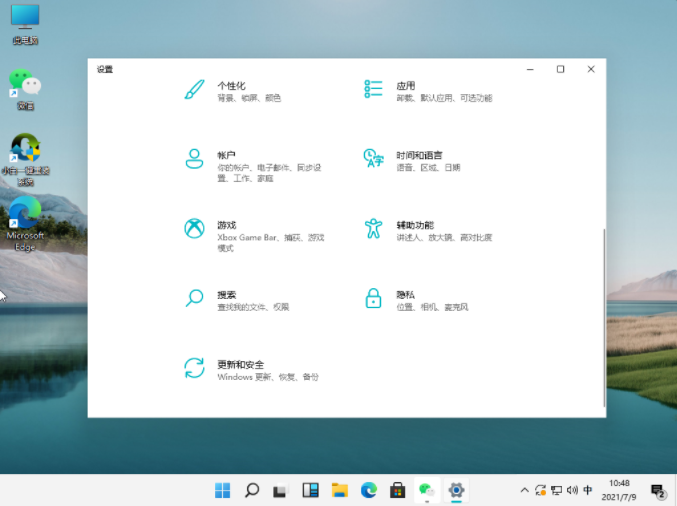Open the 游戏 (Gaming) Xbox settings

tap(226, 230)
